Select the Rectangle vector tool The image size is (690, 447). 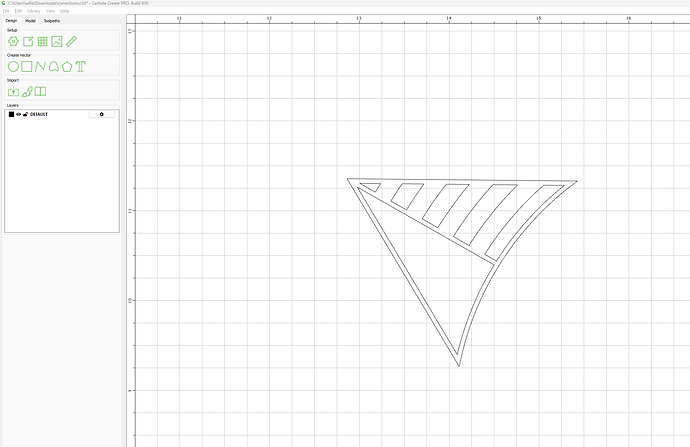point(27,66)
